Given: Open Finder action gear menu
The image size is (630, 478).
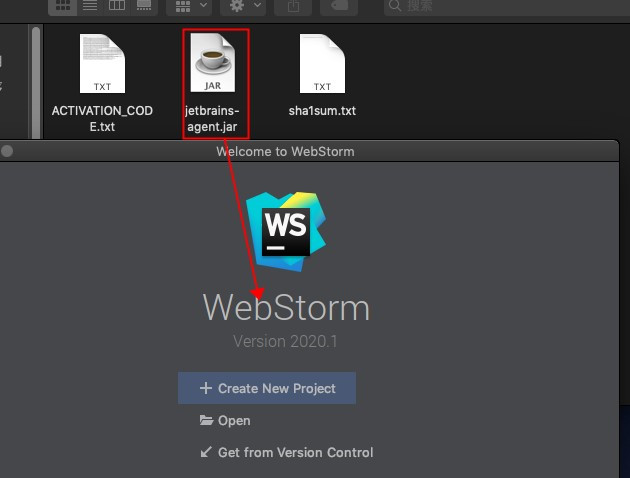Looking at the screenshot, I should tap(243, 6).
